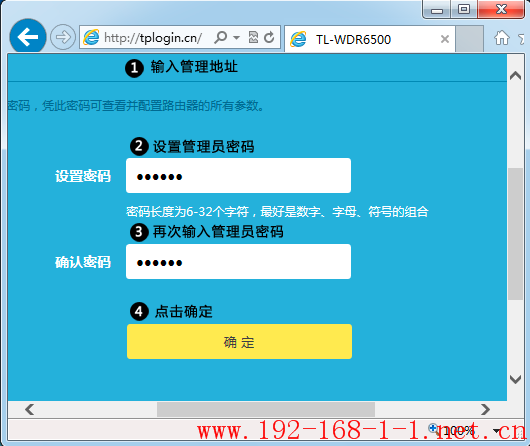Click the zoom level magnifier icon
This screenshot has width=530, height=446.
pos(434,429)
